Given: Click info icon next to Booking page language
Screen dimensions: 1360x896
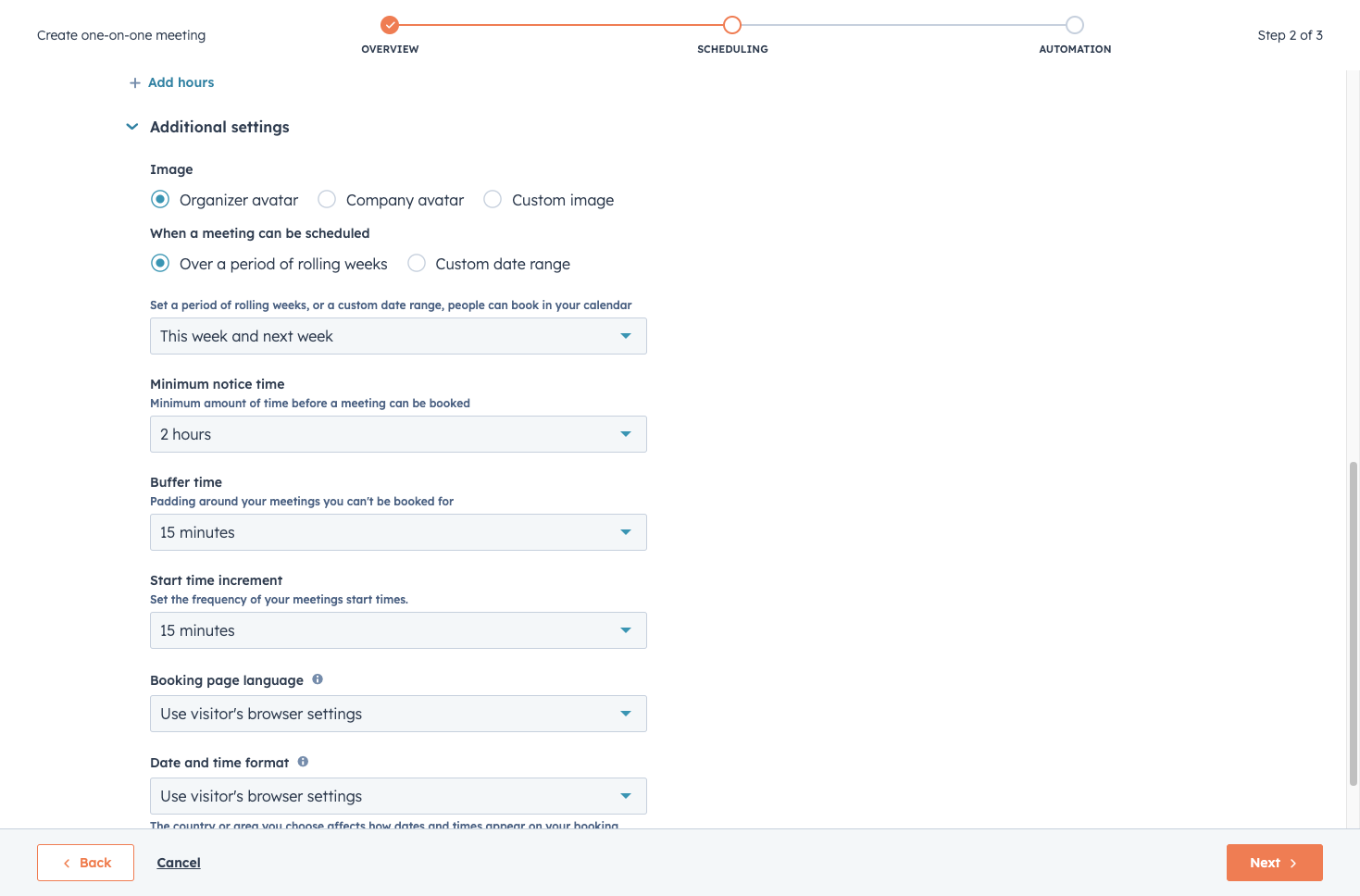Looking at the screenshot, I should (318, 679).
